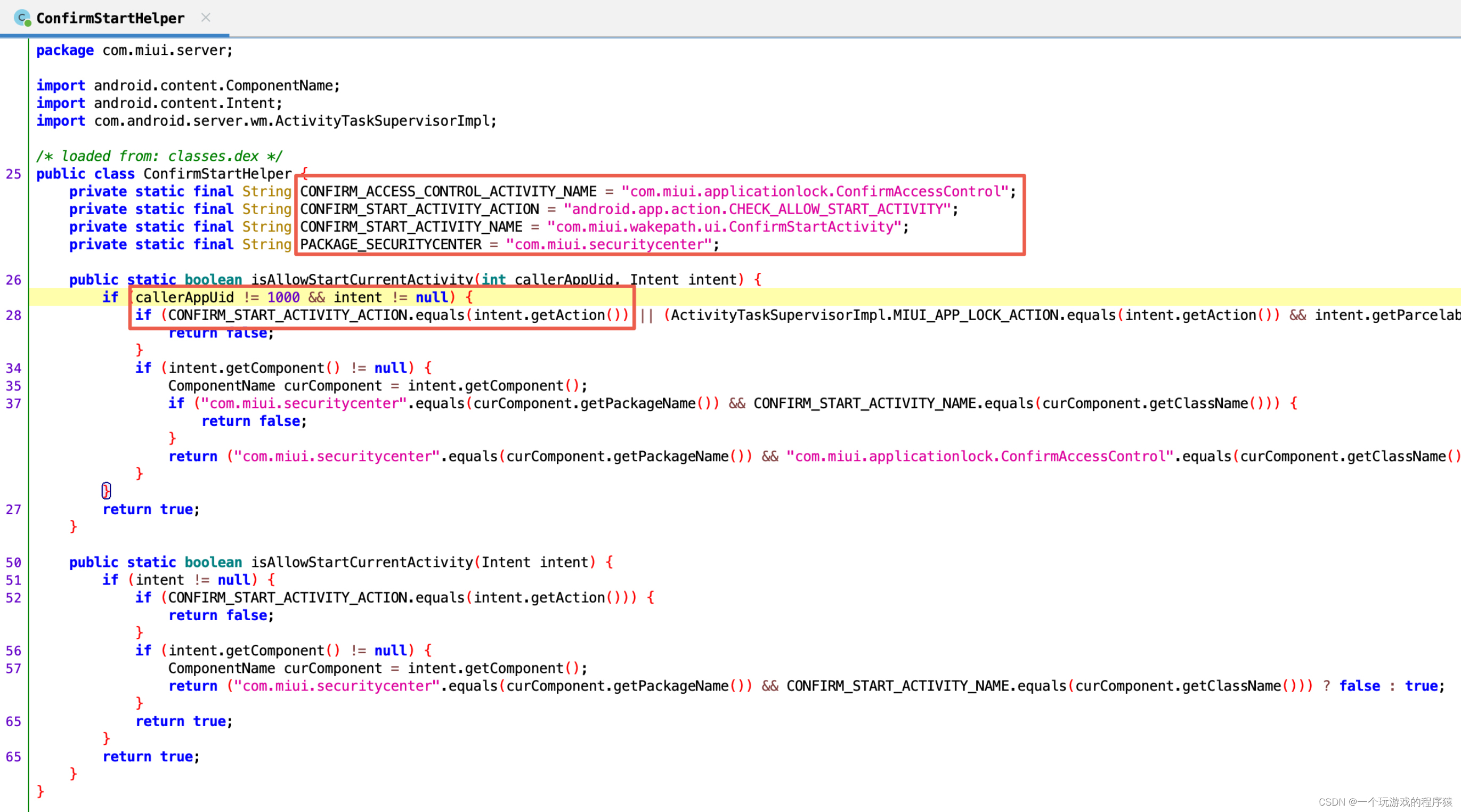Click the PACKAGE_SECURITYCENTER field name
The height and width of the screenshot is (812, 1461).
click(x=390, y=245)
